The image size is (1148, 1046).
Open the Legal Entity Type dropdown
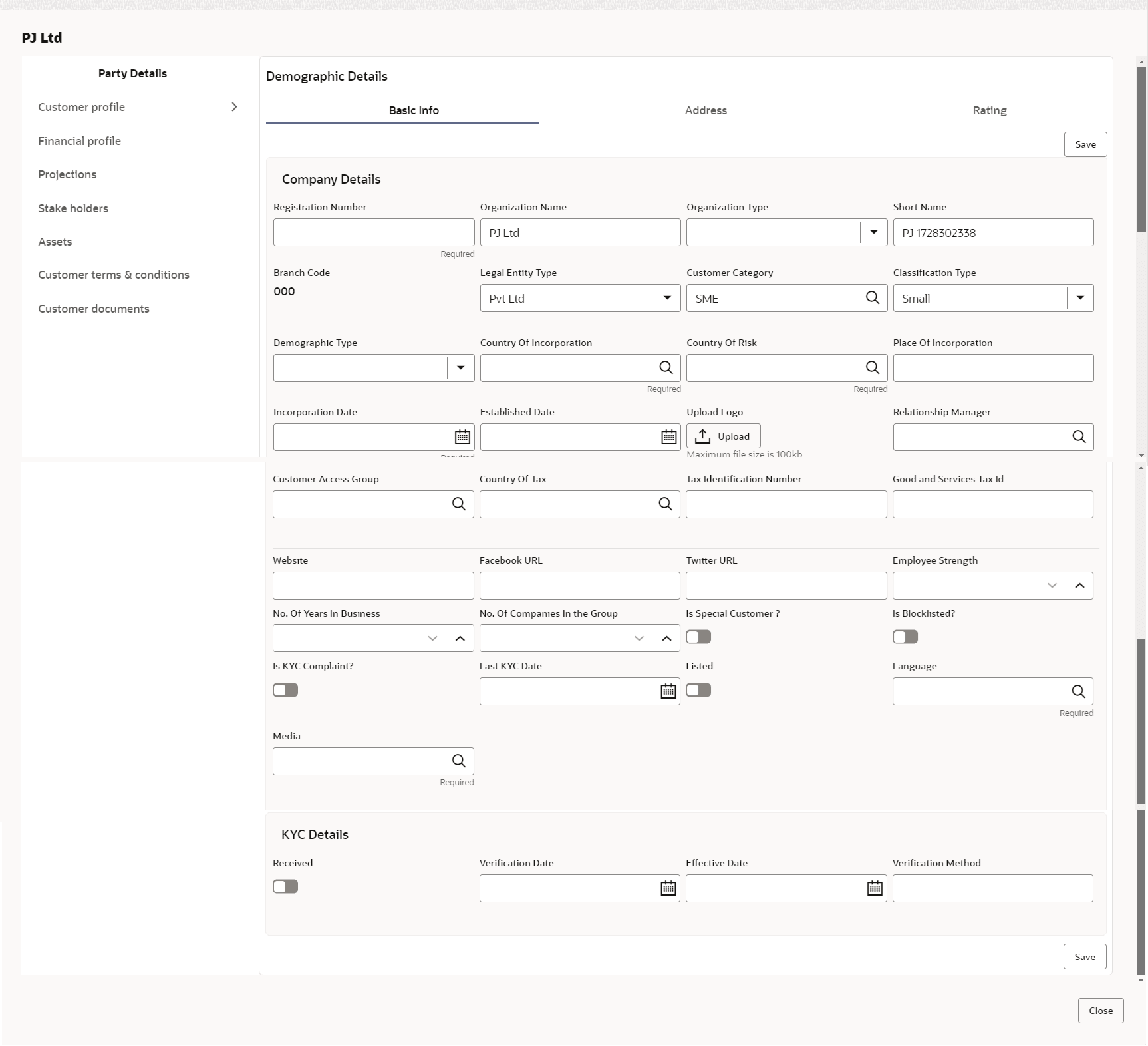[667, 298]
